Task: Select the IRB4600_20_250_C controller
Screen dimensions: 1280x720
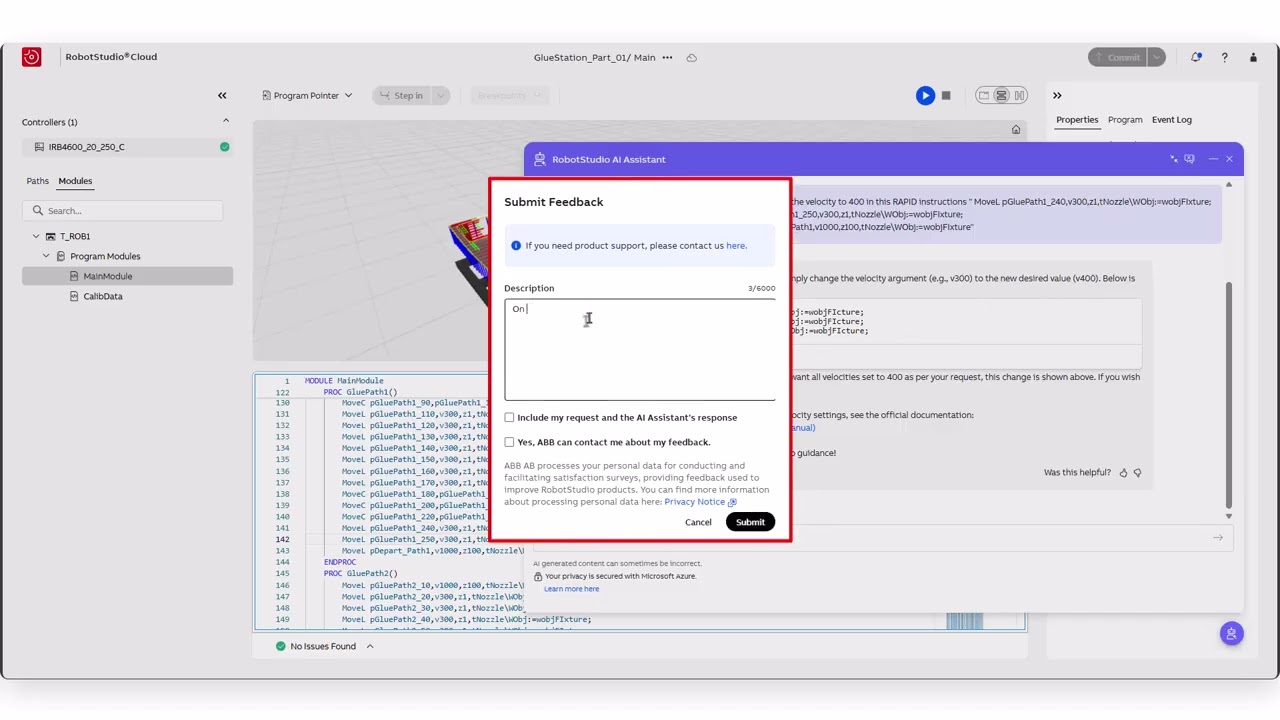Action: coord(127,147)
